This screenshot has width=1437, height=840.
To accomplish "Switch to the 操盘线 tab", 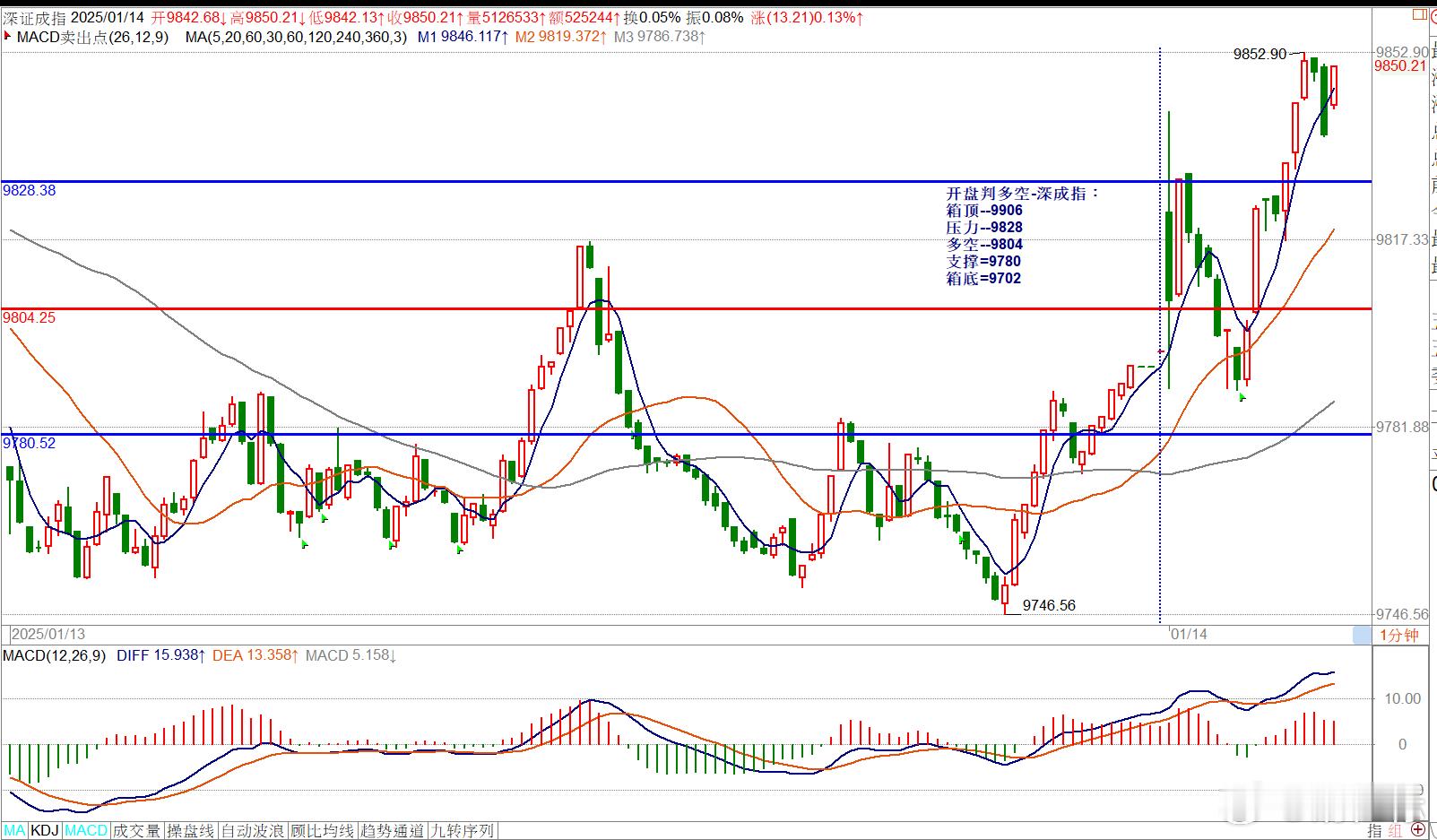I will pos(191,831).
